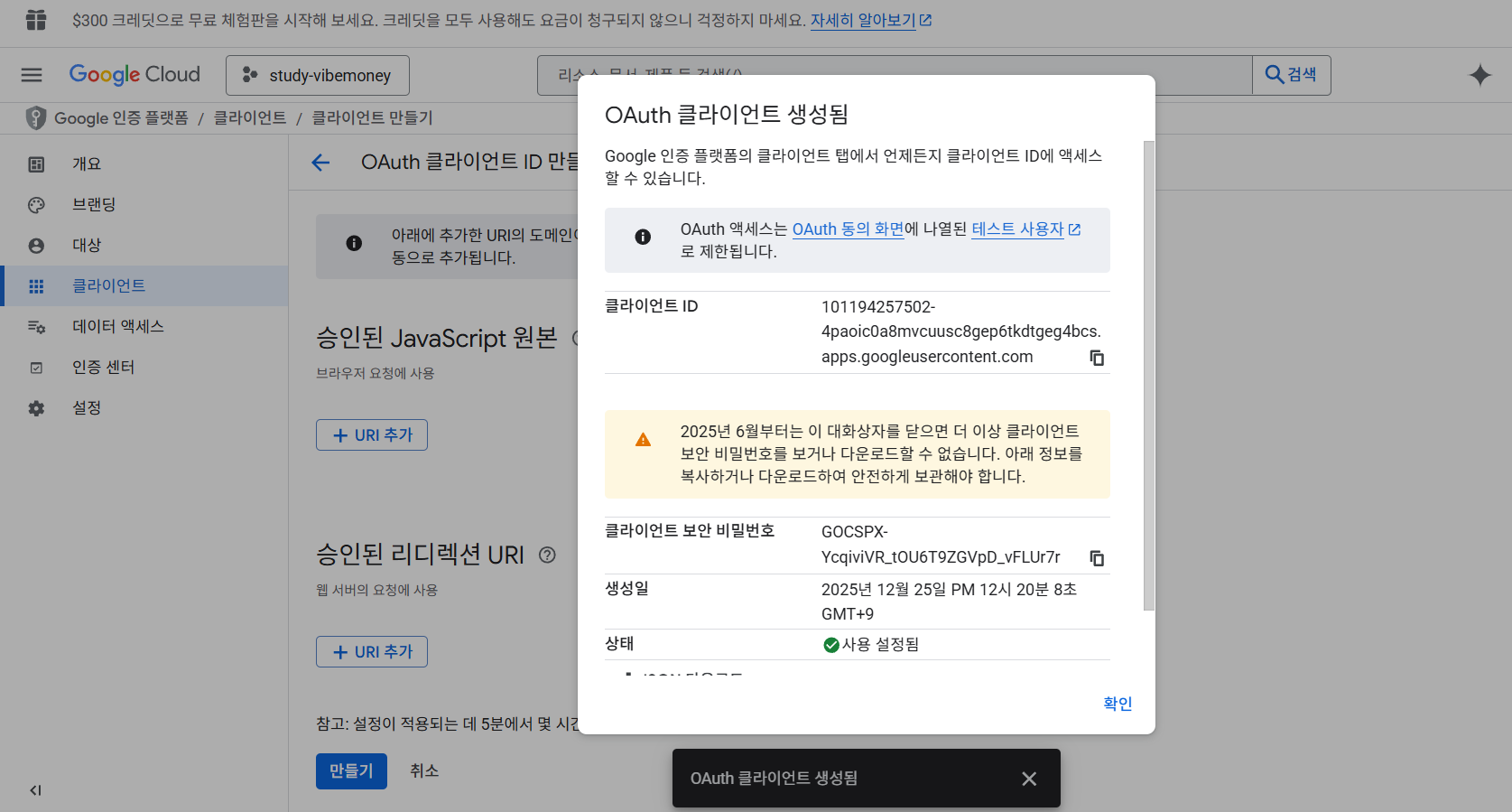Select 클라이언트 in the sidebar menu
The width and height of the screenshot is (1512, 812).
click(x=144, y=286)
